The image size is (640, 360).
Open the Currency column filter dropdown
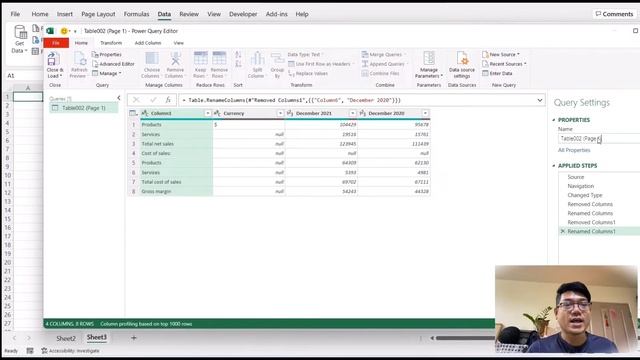pyautogui.click(x=280, y=113)
